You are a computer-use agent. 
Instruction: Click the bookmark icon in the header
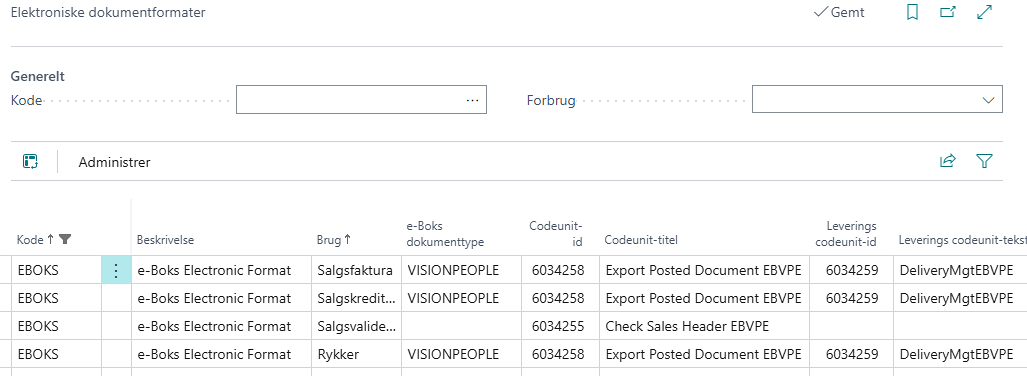pyautogui.click(x=912, y=12)
